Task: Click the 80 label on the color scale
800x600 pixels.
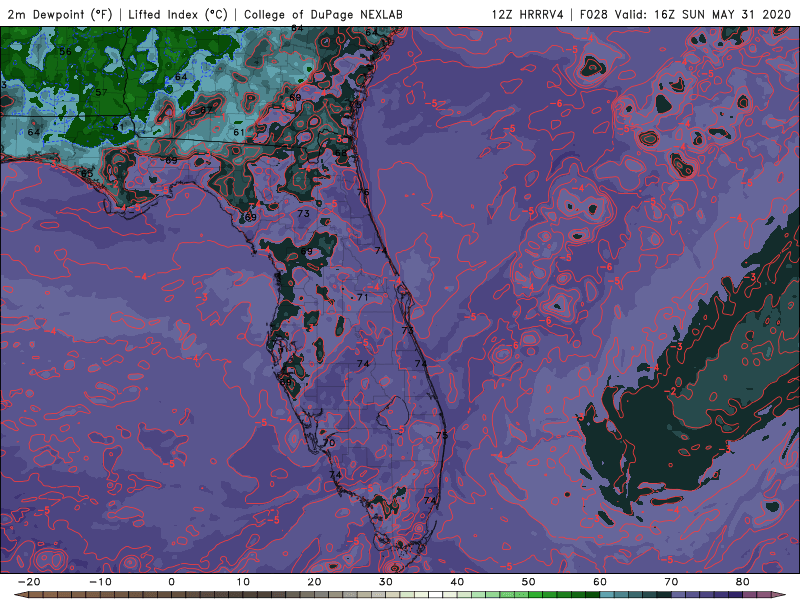Action: [x=743, y=582]
